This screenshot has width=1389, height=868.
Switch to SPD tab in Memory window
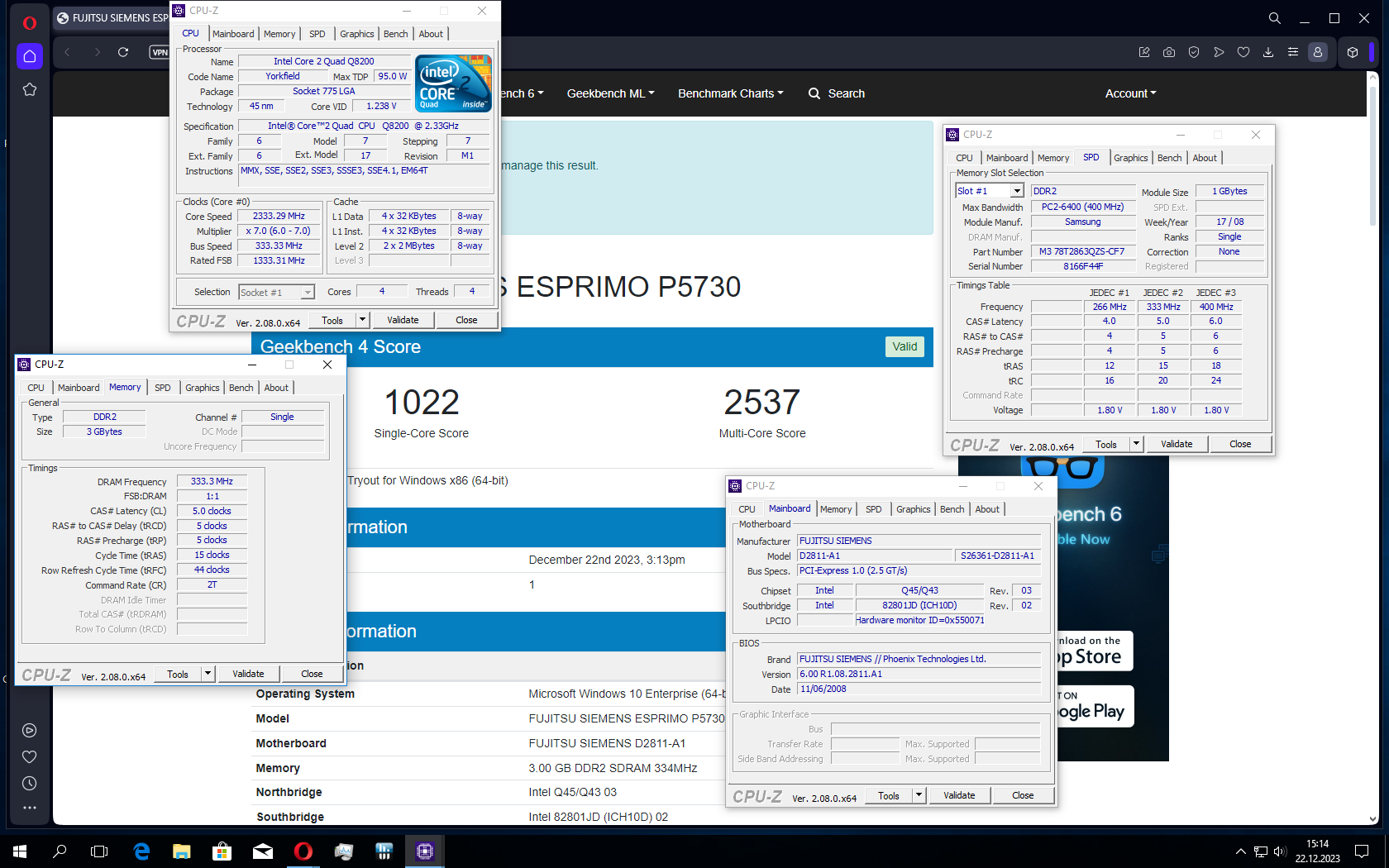pyautogui.click(x=163, y=388)
